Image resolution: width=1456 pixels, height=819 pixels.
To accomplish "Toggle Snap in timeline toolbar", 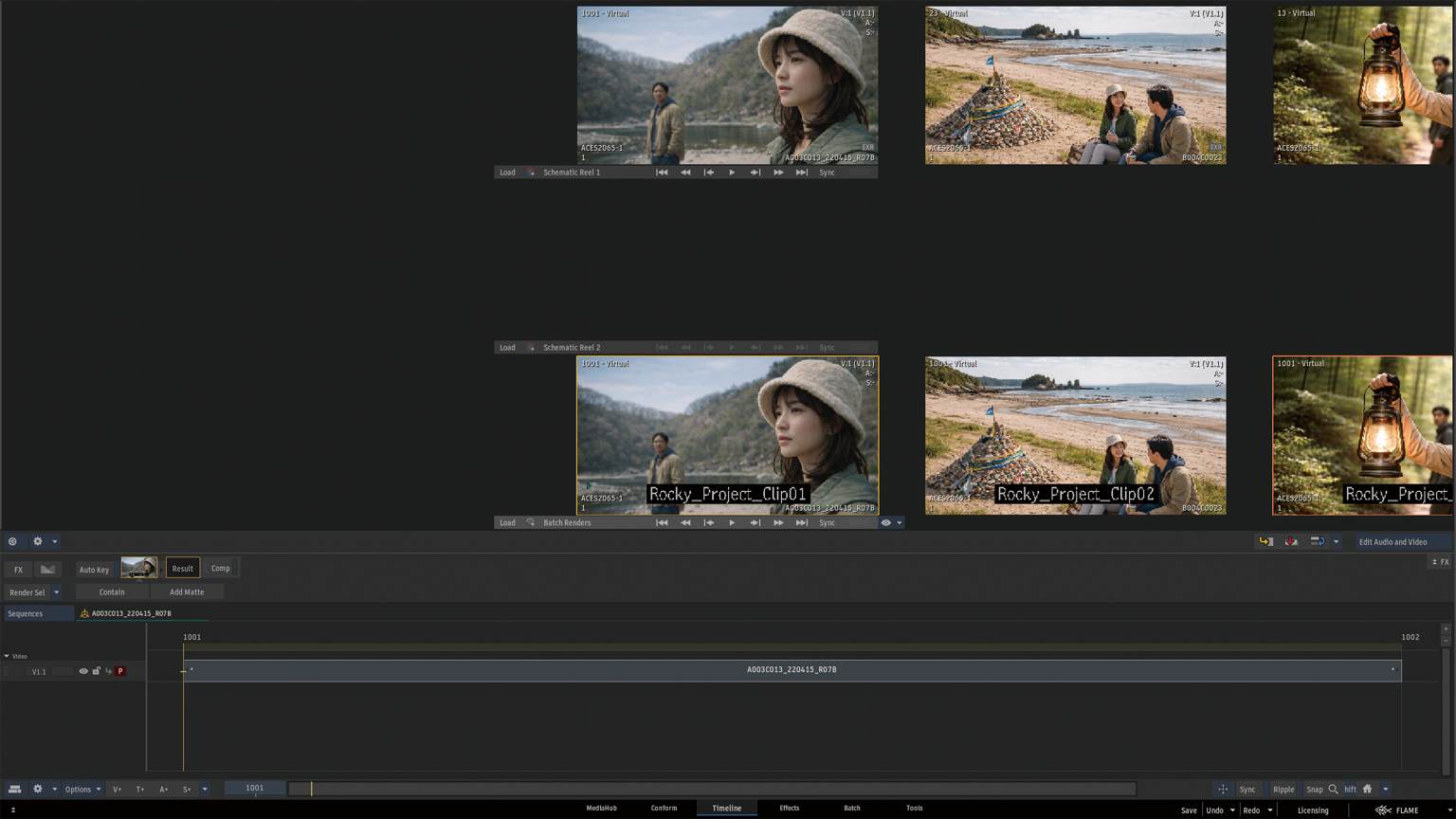I will coord(1314,789).
